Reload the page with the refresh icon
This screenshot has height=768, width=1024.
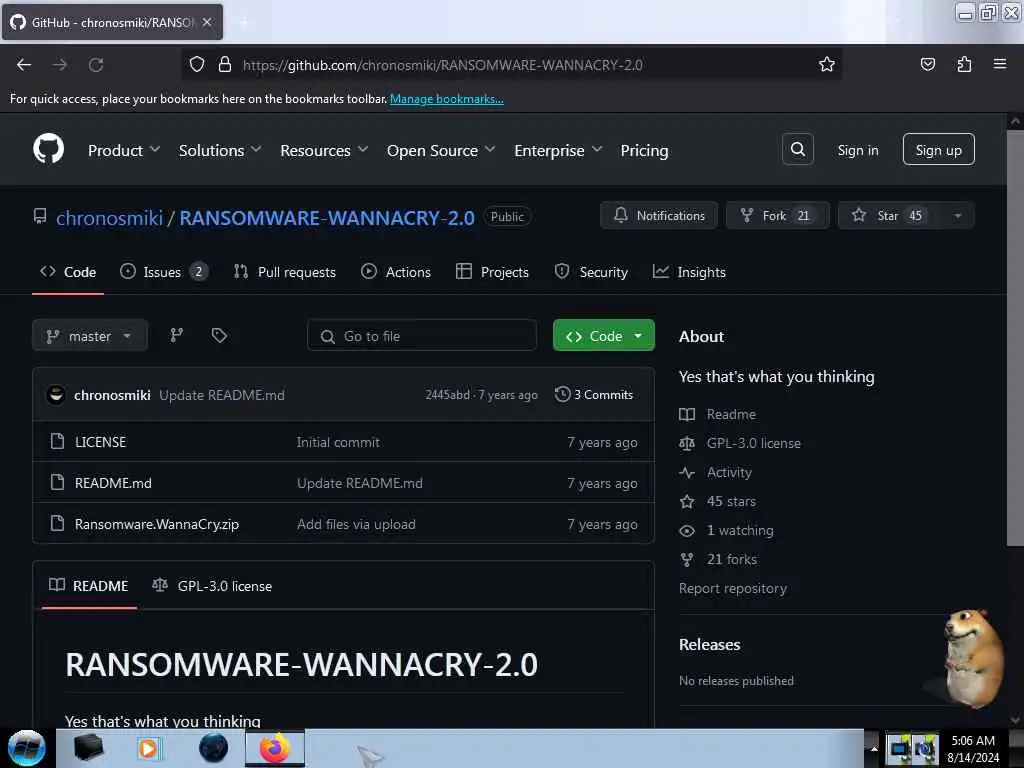tap(96, 65)
